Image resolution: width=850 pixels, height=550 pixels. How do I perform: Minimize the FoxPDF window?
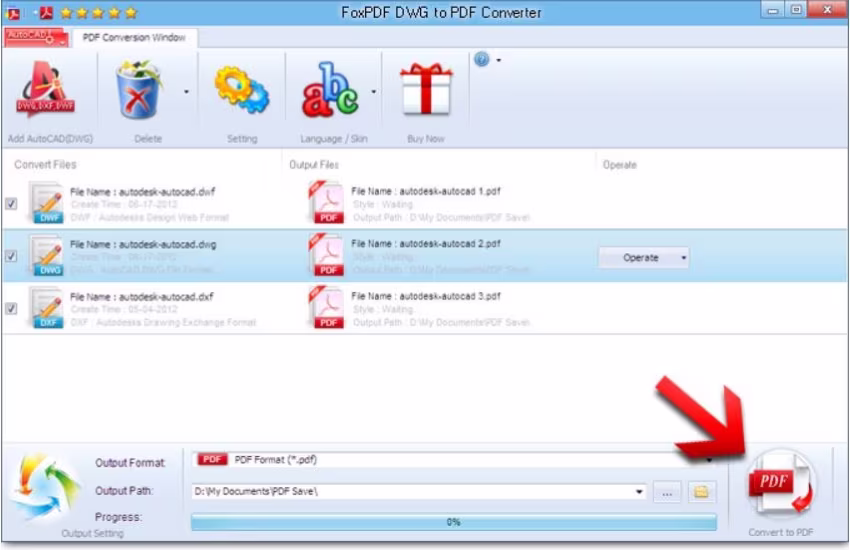pos(774,10)
